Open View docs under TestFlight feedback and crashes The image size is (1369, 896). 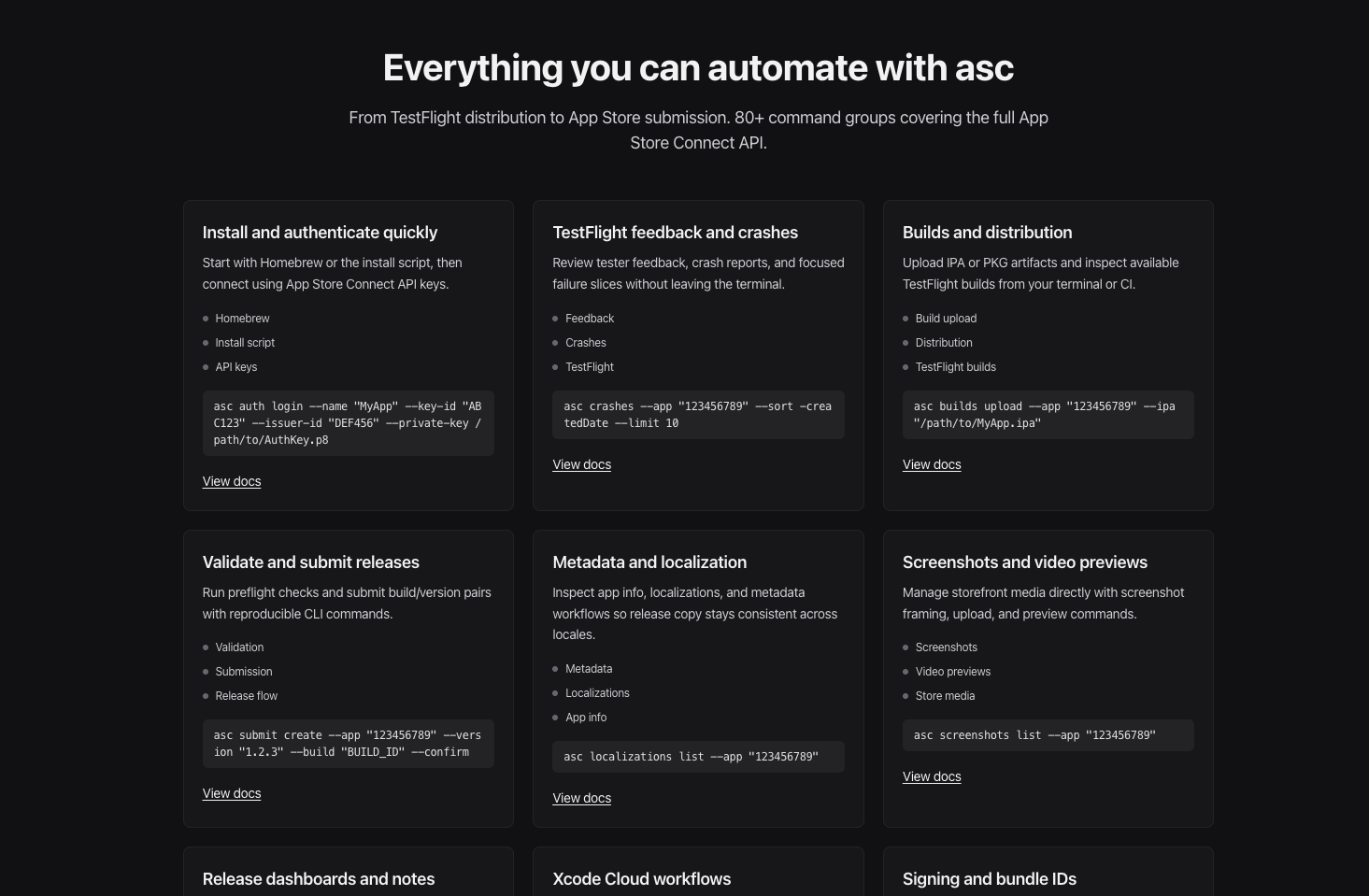tap(581, 464)
